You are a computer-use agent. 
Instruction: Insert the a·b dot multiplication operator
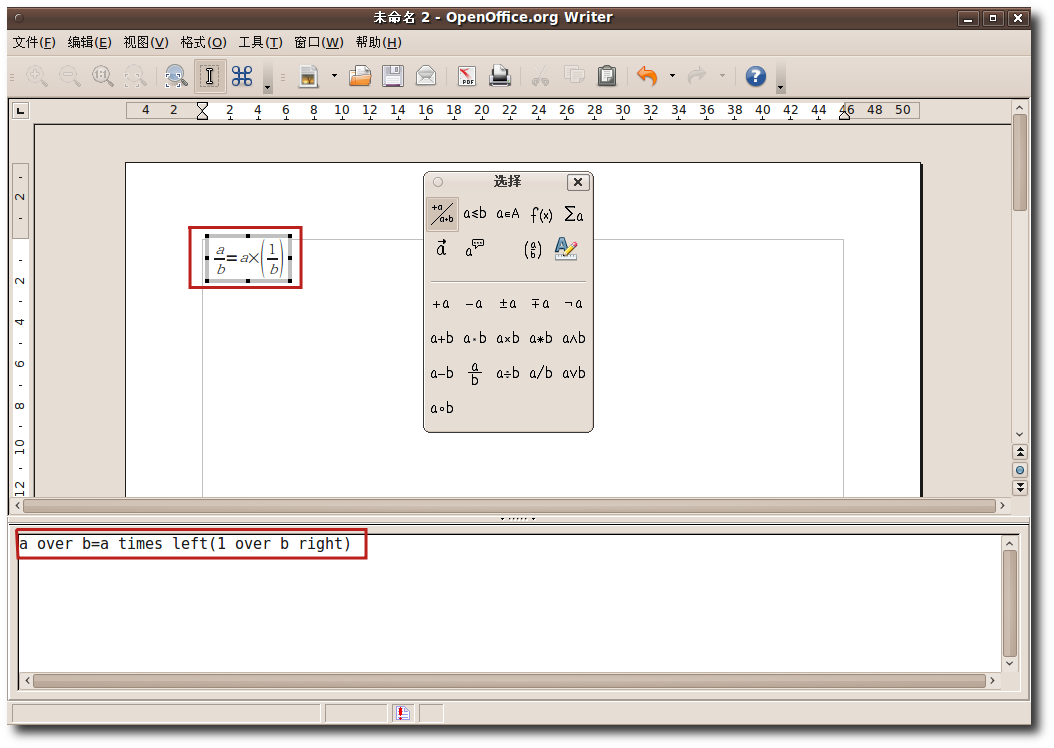coord(475,338)
